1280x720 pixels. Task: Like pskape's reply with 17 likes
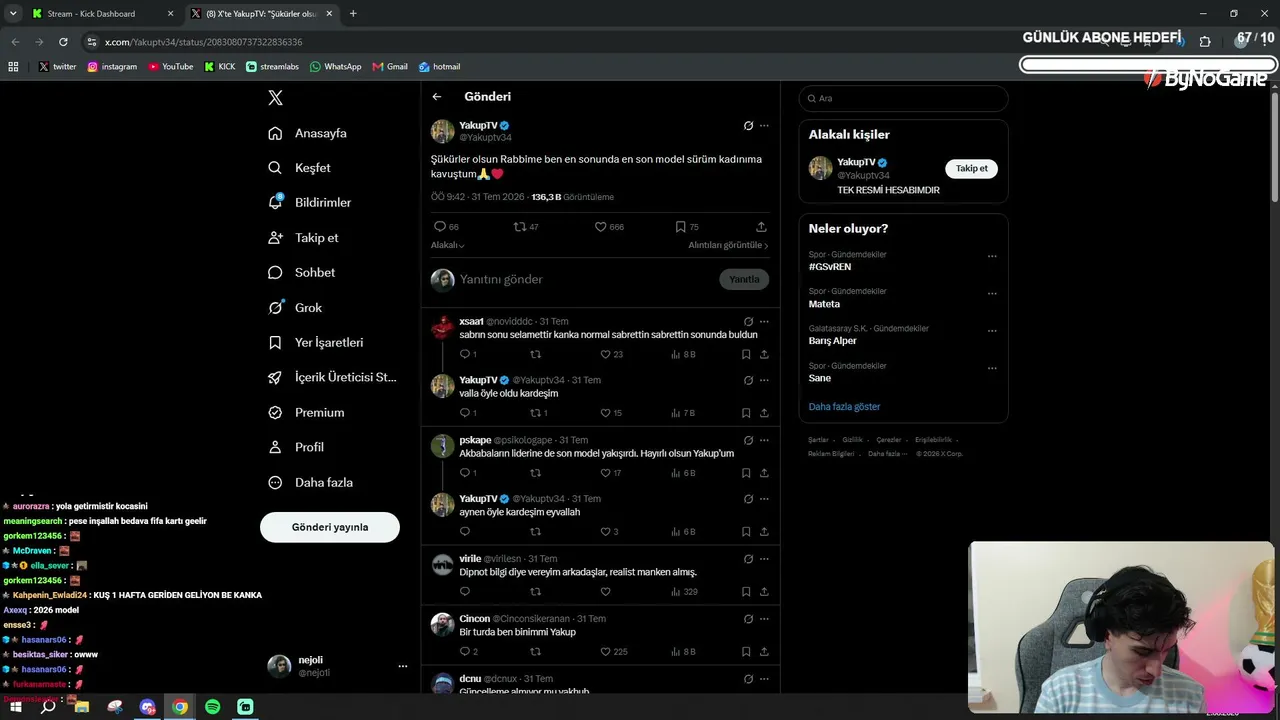pos(605,473)
